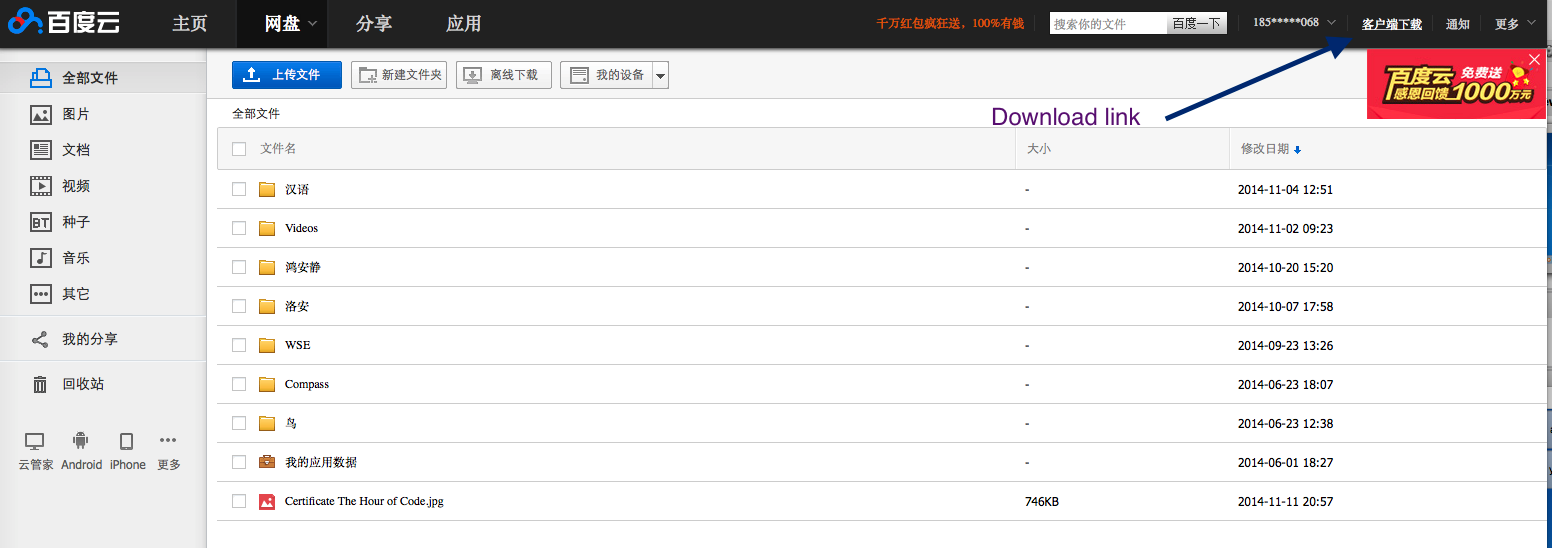Sort by 修改日期 column arrow

(x=1298, y=150)
